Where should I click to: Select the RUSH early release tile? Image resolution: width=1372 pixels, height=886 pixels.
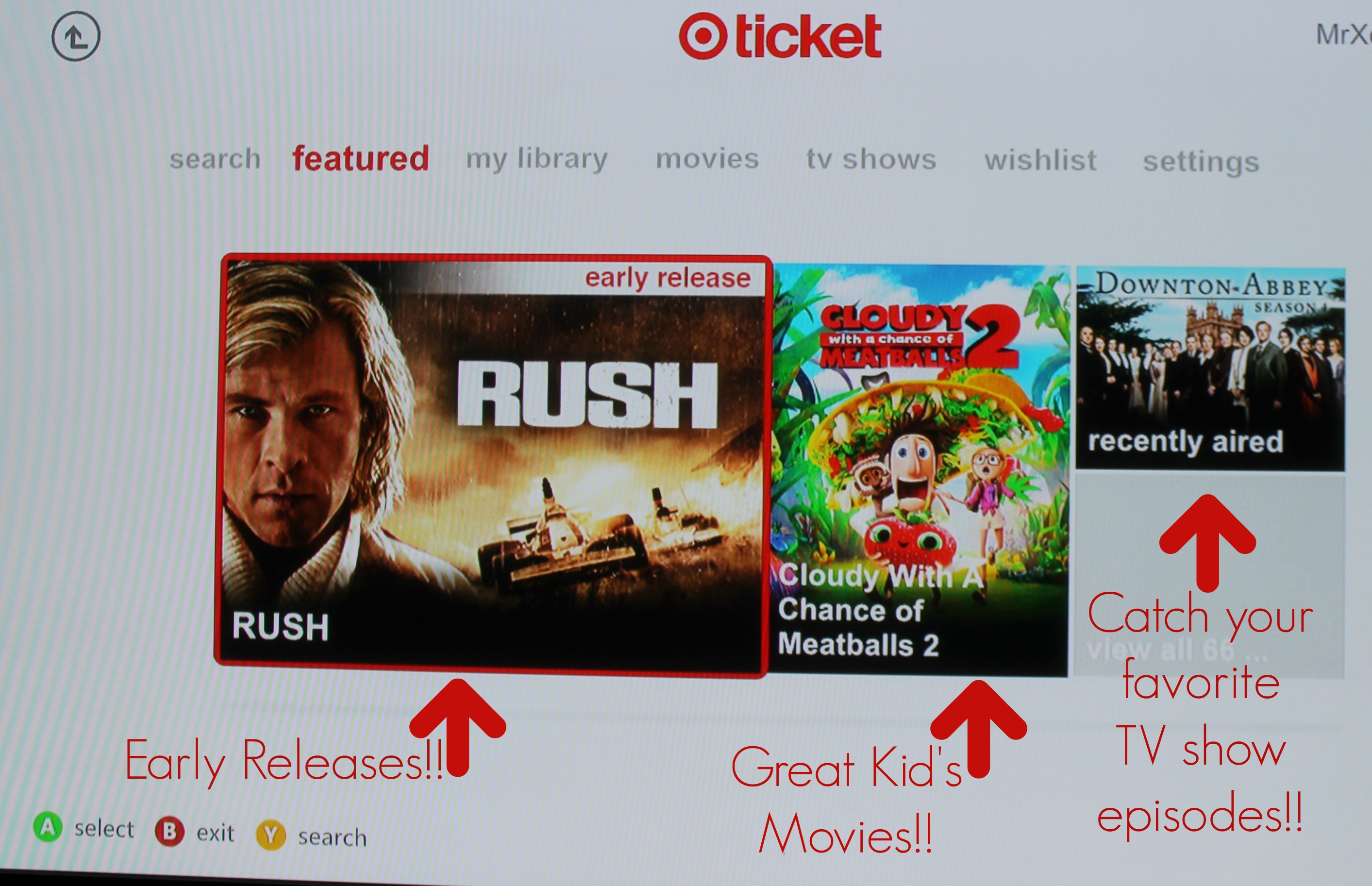(x=492, y=466)
